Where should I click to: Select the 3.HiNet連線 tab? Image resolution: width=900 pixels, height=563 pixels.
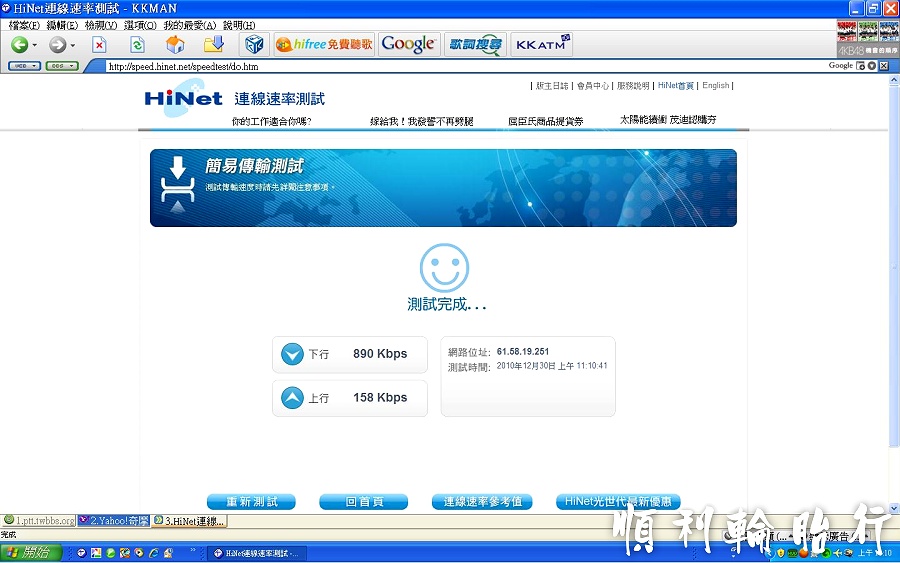(x=190, y=521)
